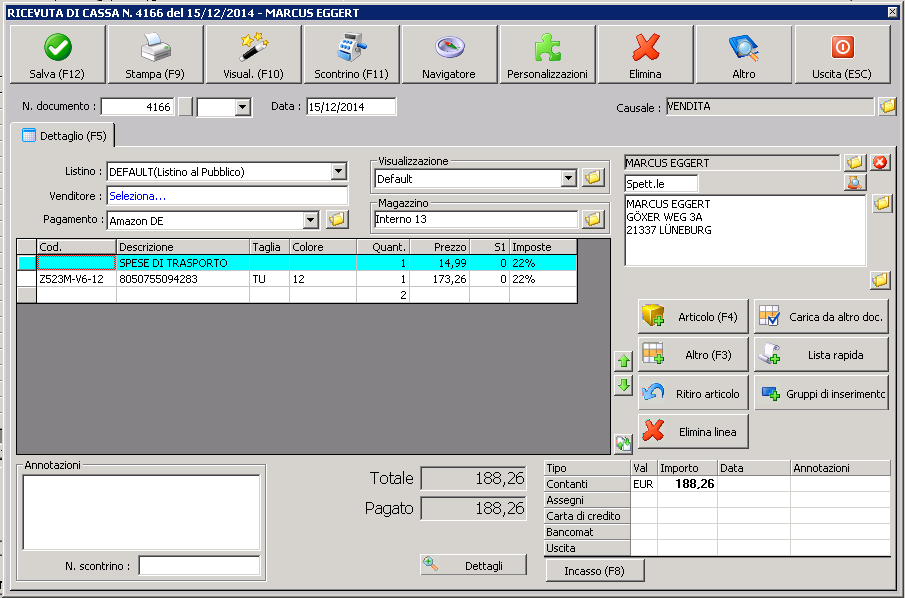Open the Altro toolbar option
This screenshot has width=905, height=598.
tap(743, 55)
